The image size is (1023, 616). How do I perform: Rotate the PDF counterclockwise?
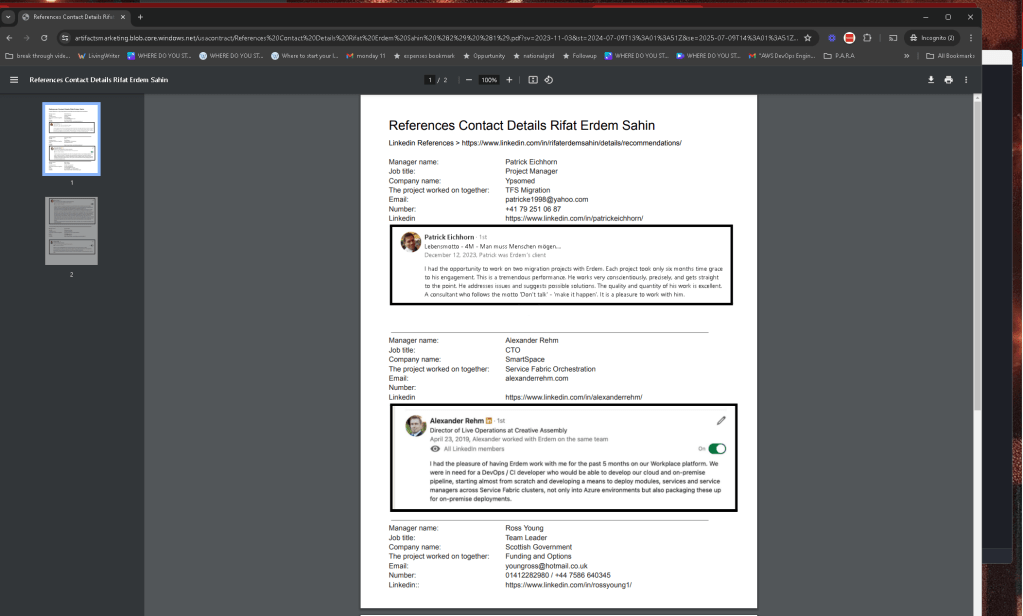click(x=549, y=80)
